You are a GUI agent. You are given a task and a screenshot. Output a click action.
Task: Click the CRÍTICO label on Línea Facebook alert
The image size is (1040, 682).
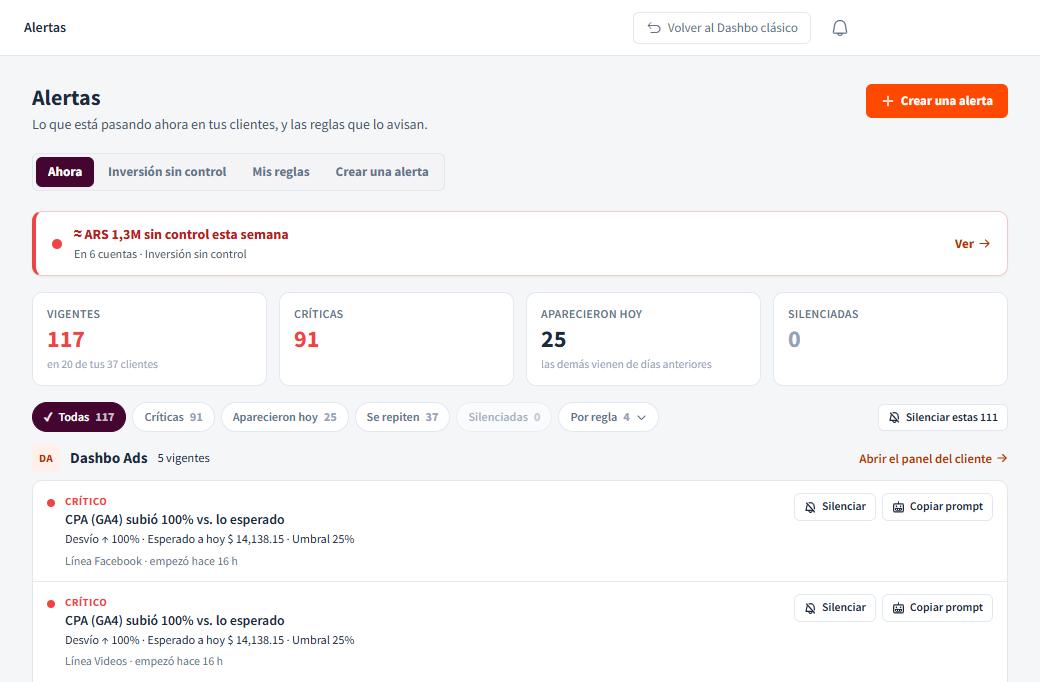pos(86,502)
